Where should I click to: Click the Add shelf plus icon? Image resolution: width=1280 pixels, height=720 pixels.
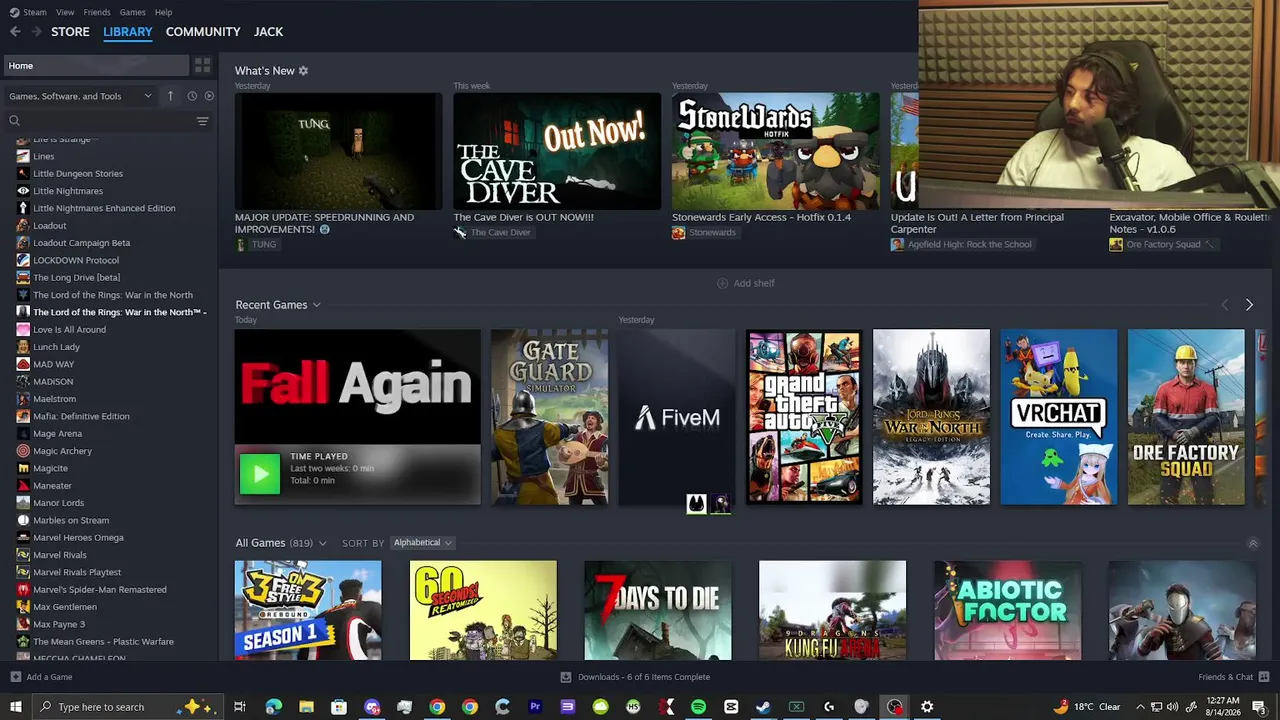pos(722,283)
